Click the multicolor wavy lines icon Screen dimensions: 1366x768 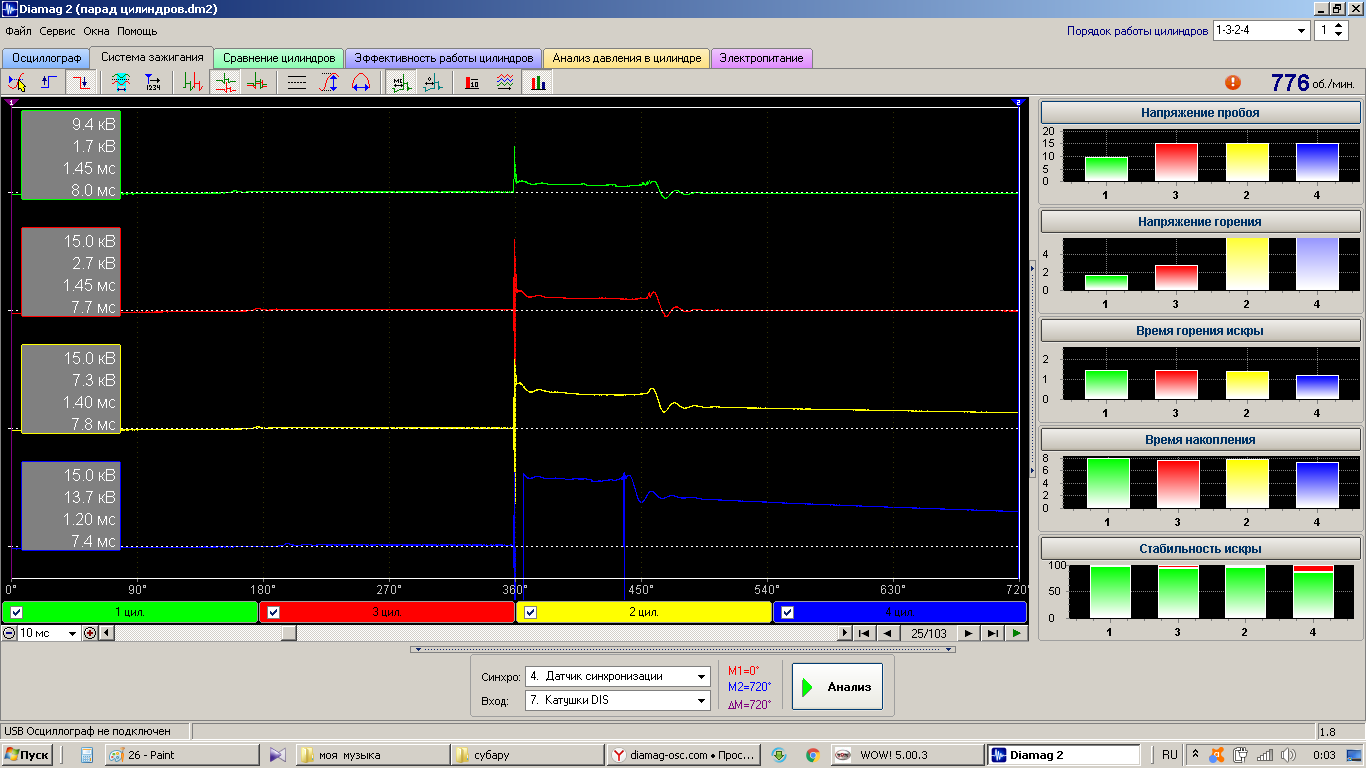click(x=505, y=83)
